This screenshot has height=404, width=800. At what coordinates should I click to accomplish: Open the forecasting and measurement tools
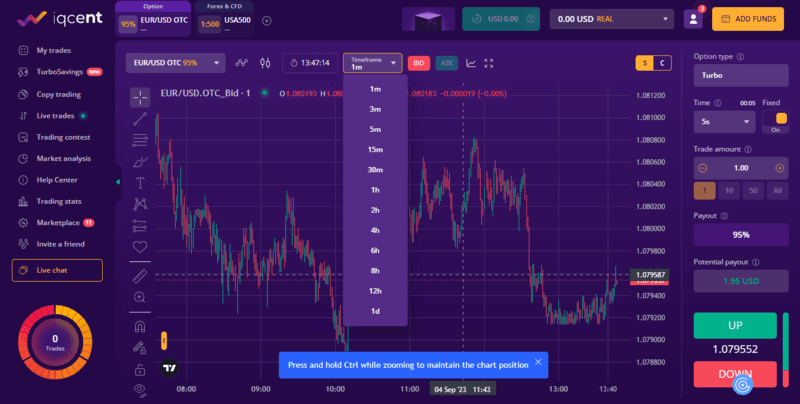click(x=140, y=225)
